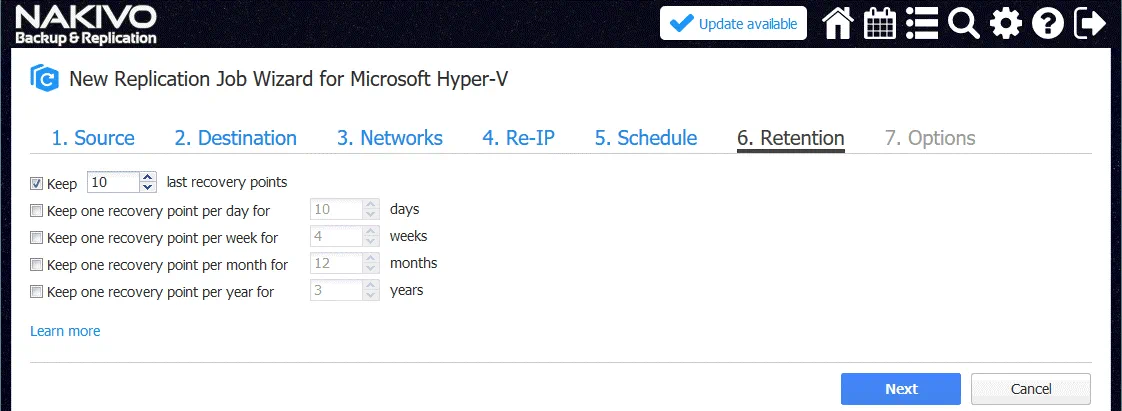Enable Keep one recovery point per year

tap(37, 292)
